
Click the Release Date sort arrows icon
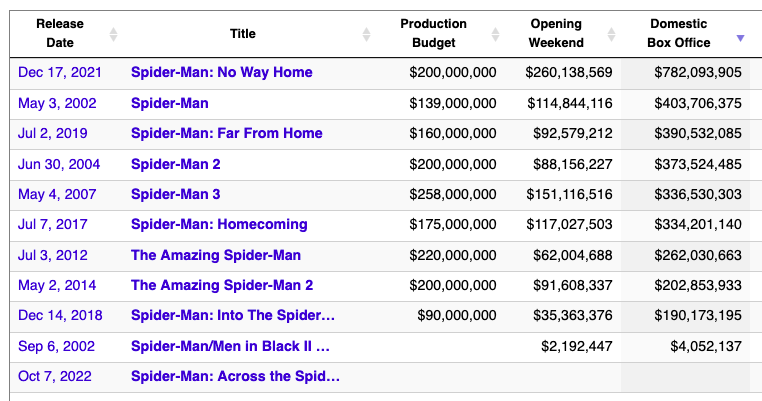tap(113, 34)
